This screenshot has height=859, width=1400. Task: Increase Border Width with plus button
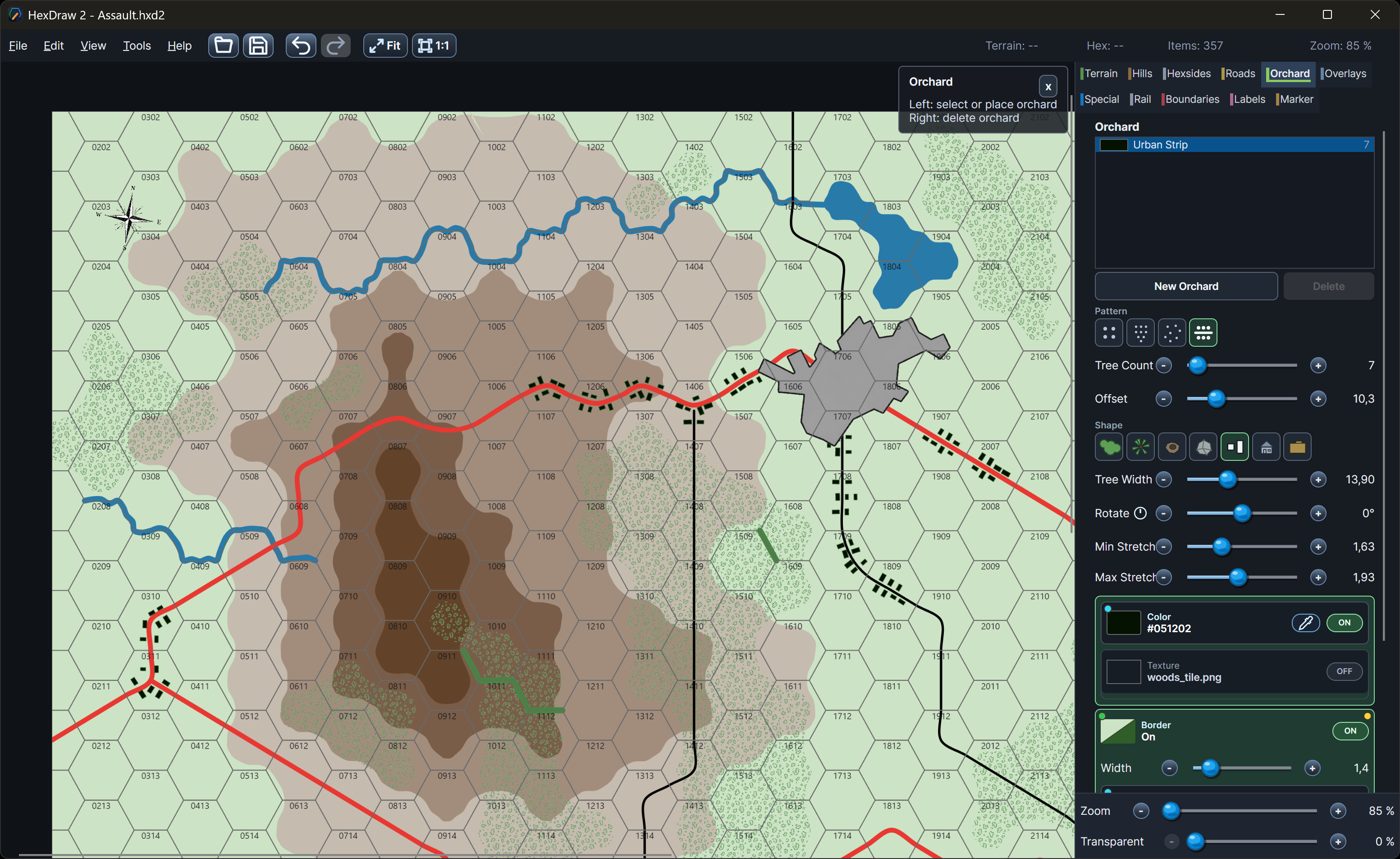tap(1312, 768)
